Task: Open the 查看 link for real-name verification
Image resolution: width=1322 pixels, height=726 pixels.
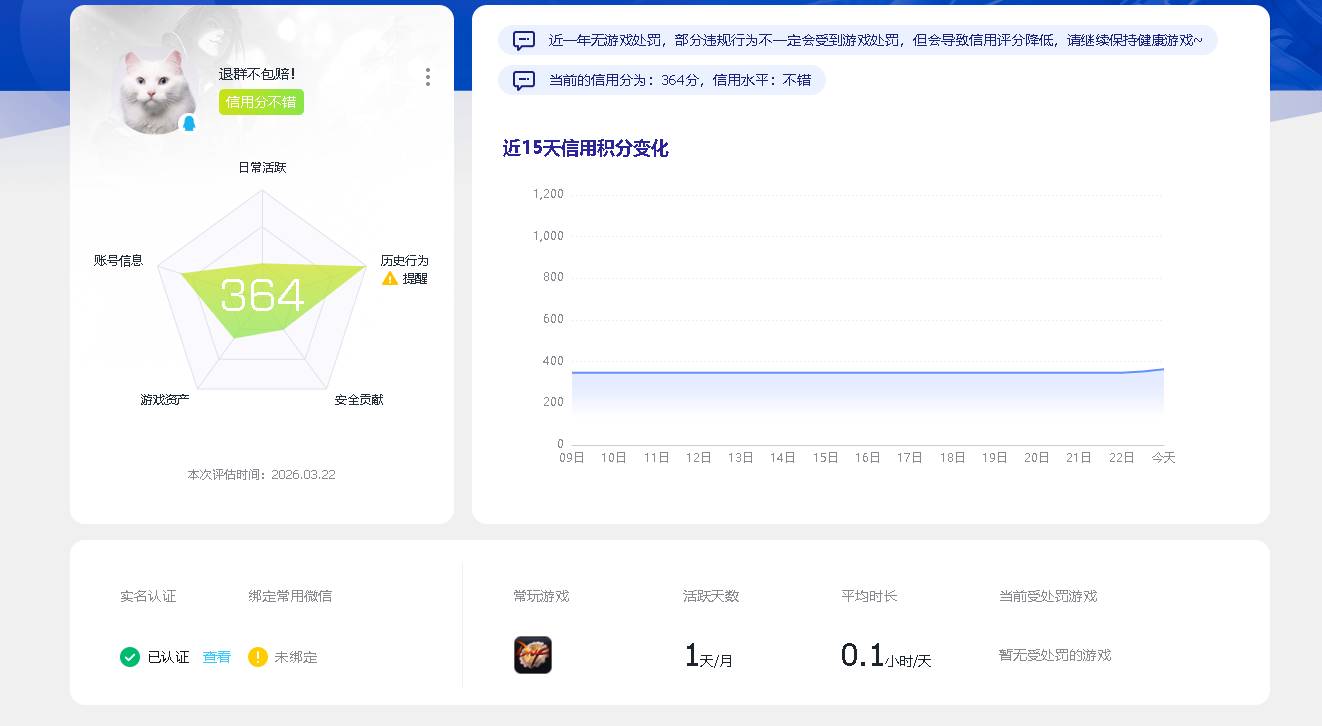Action: (216, 657)
